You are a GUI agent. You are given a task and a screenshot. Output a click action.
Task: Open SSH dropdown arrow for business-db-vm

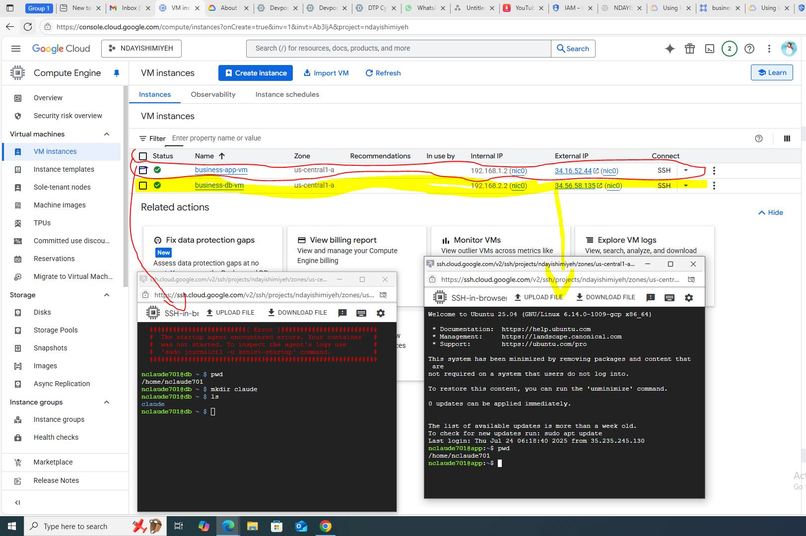(x=686, y=186)
